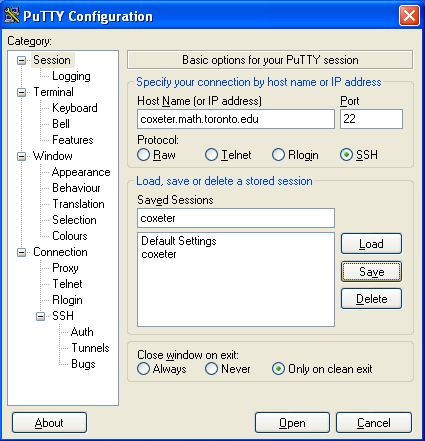Image resolution: width=425 pixels, height=441 pixels.
Task: Go to the Colours category
Action: pos(70,236)
